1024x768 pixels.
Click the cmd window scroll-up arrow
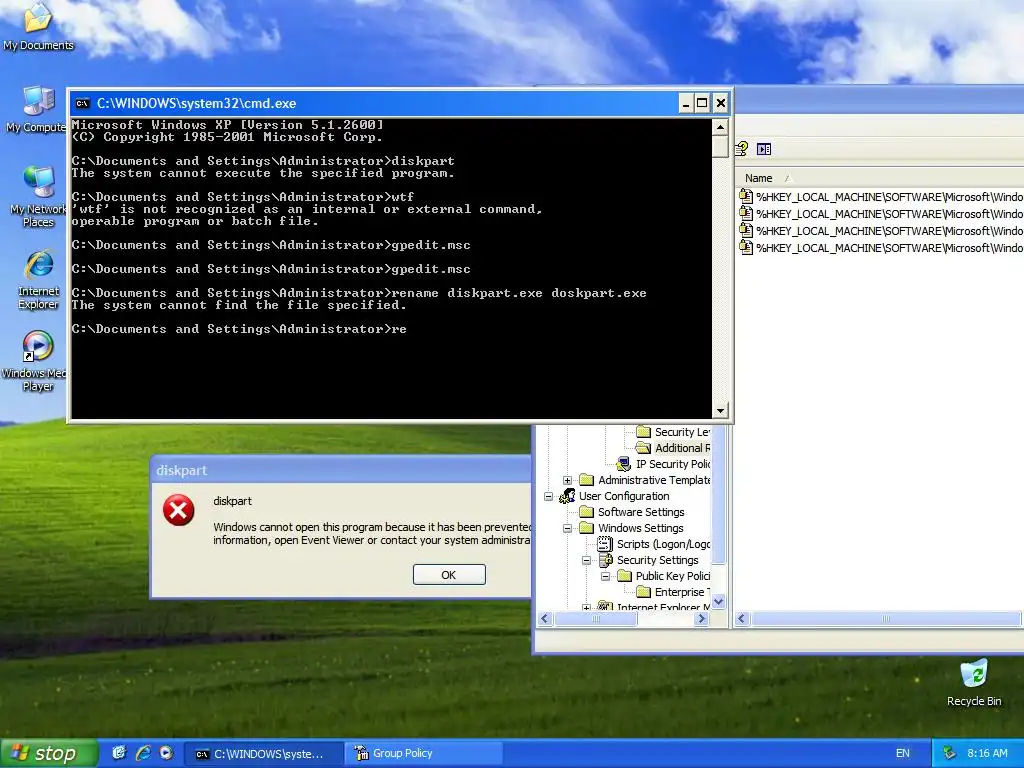[720, 127]
